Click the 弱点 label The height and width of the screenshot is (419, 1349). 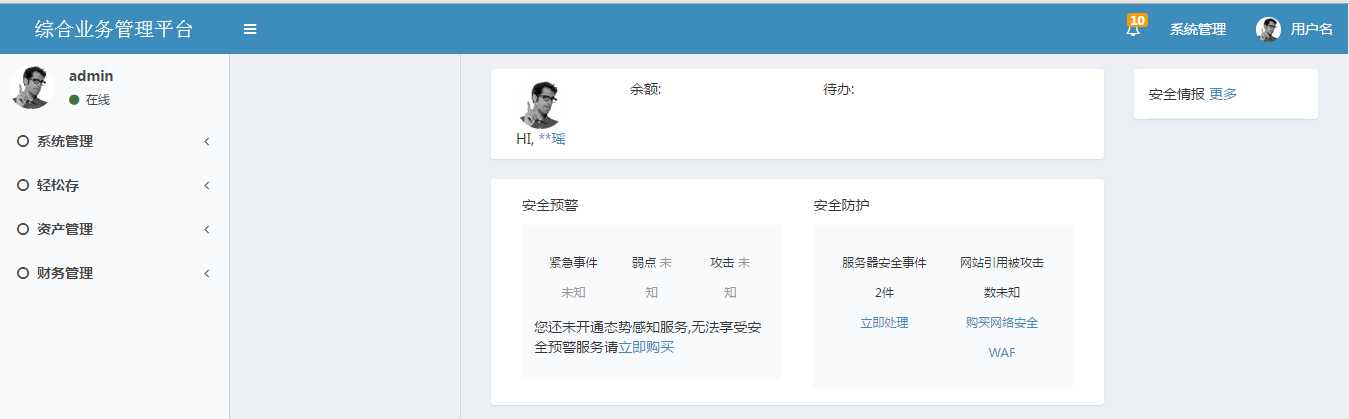point(643,263)
